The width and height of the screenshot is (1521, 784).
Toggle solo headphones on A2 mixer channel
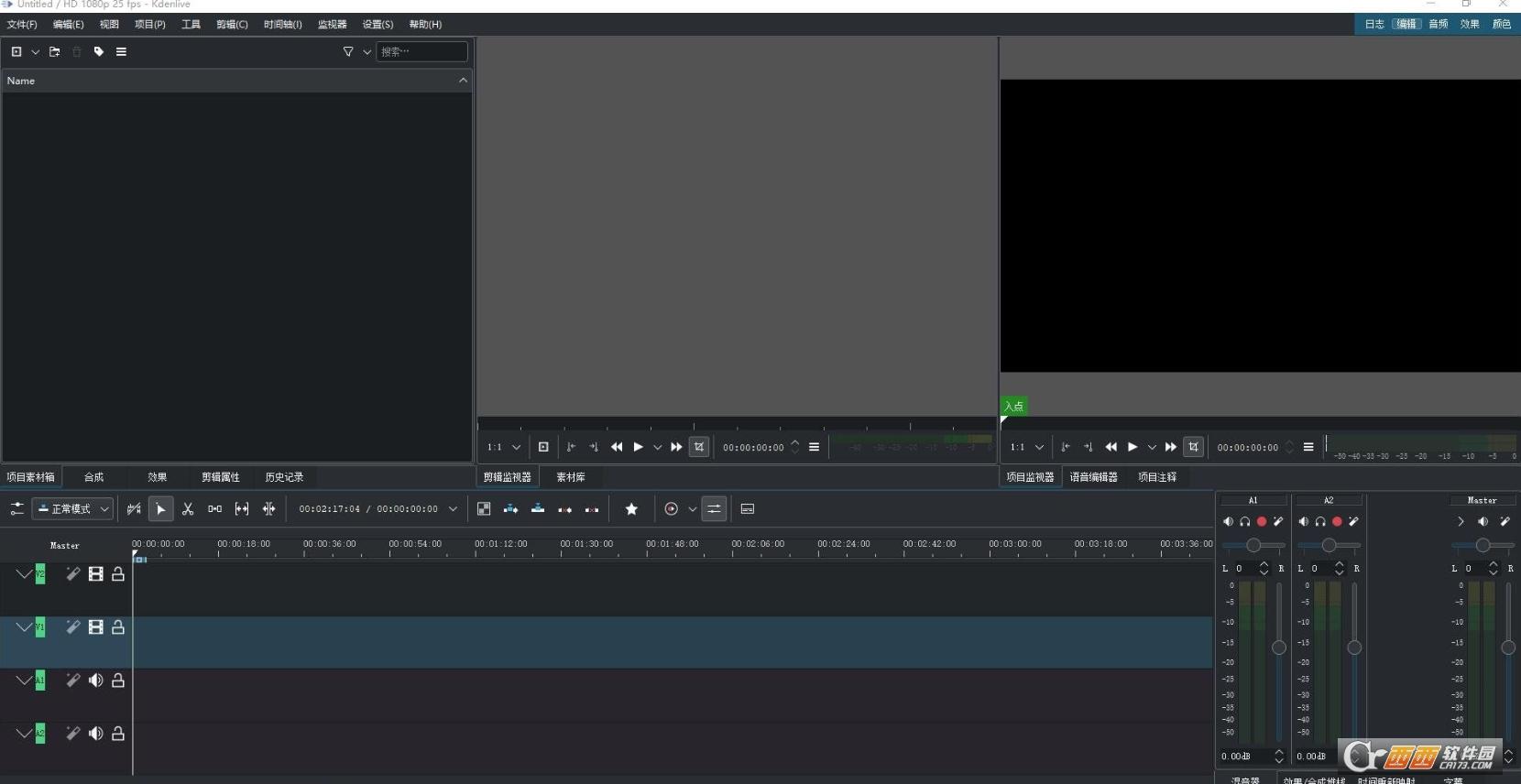[1320, 521]
